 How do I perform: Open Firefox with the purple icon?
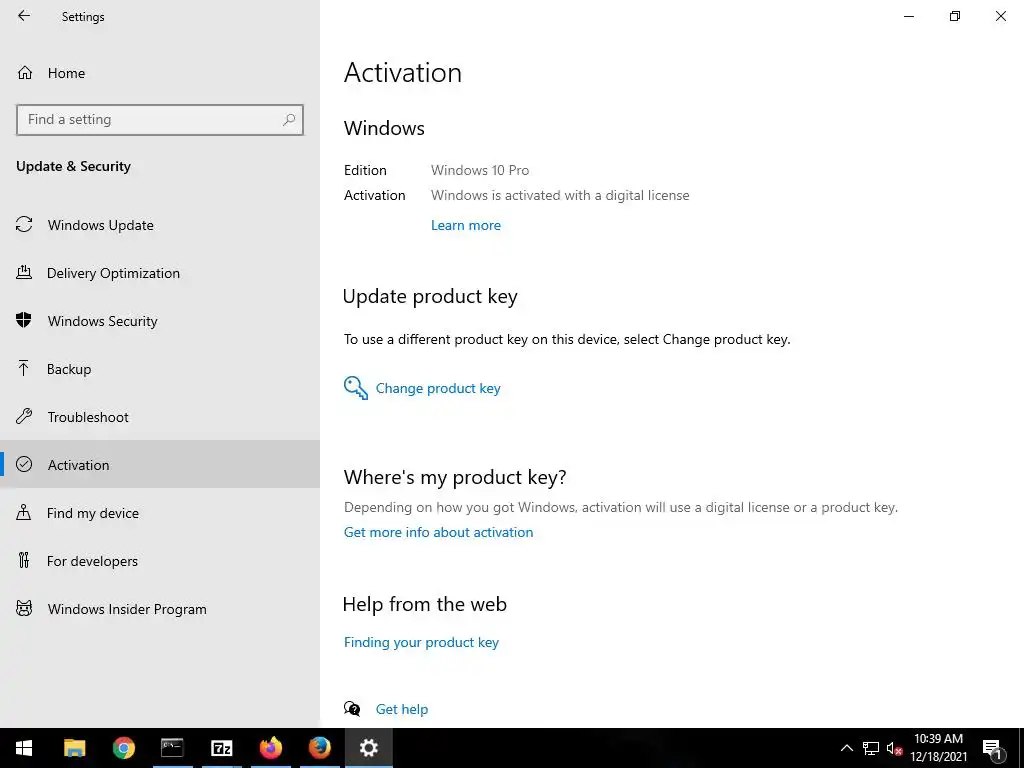pos(270,748)
